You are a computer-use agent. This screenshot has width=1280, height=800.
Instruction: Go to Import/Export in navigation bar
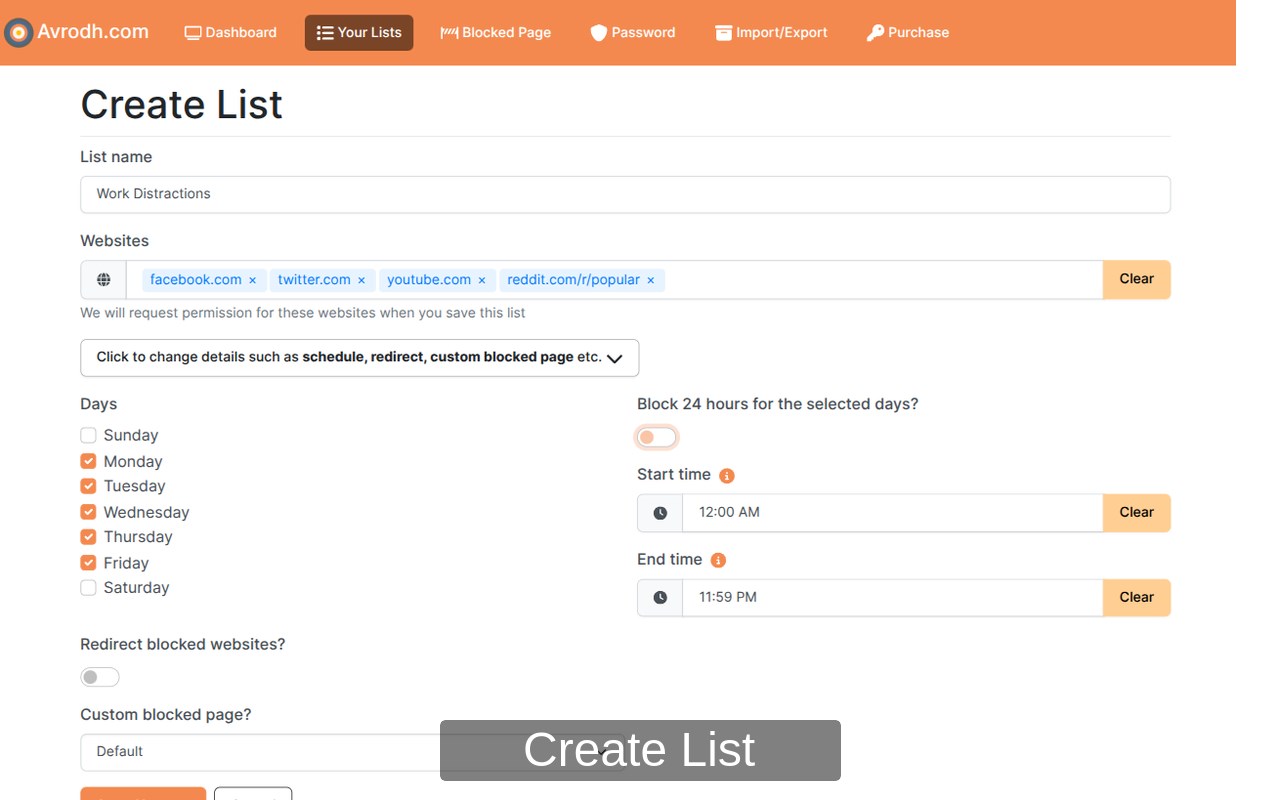point(771,33)
